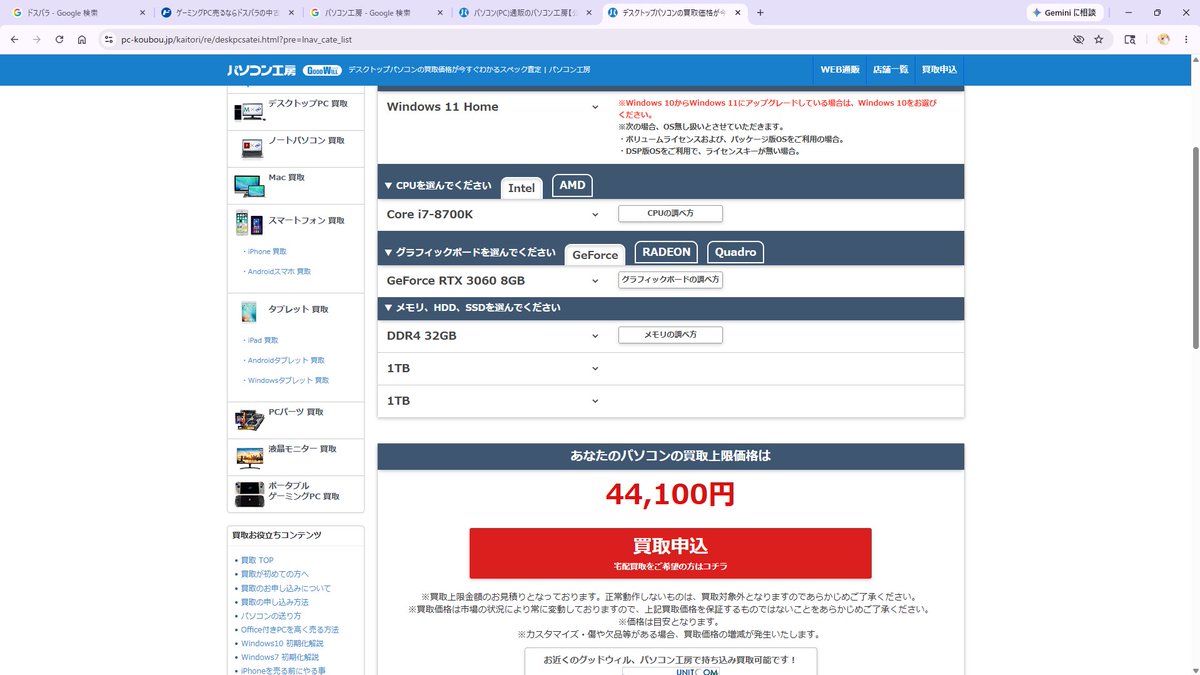The height and width of the screenshot is (675, 1200).
Task: Switch to the パソコン工房 Google 検索 tab
Action: pos(375,13)
